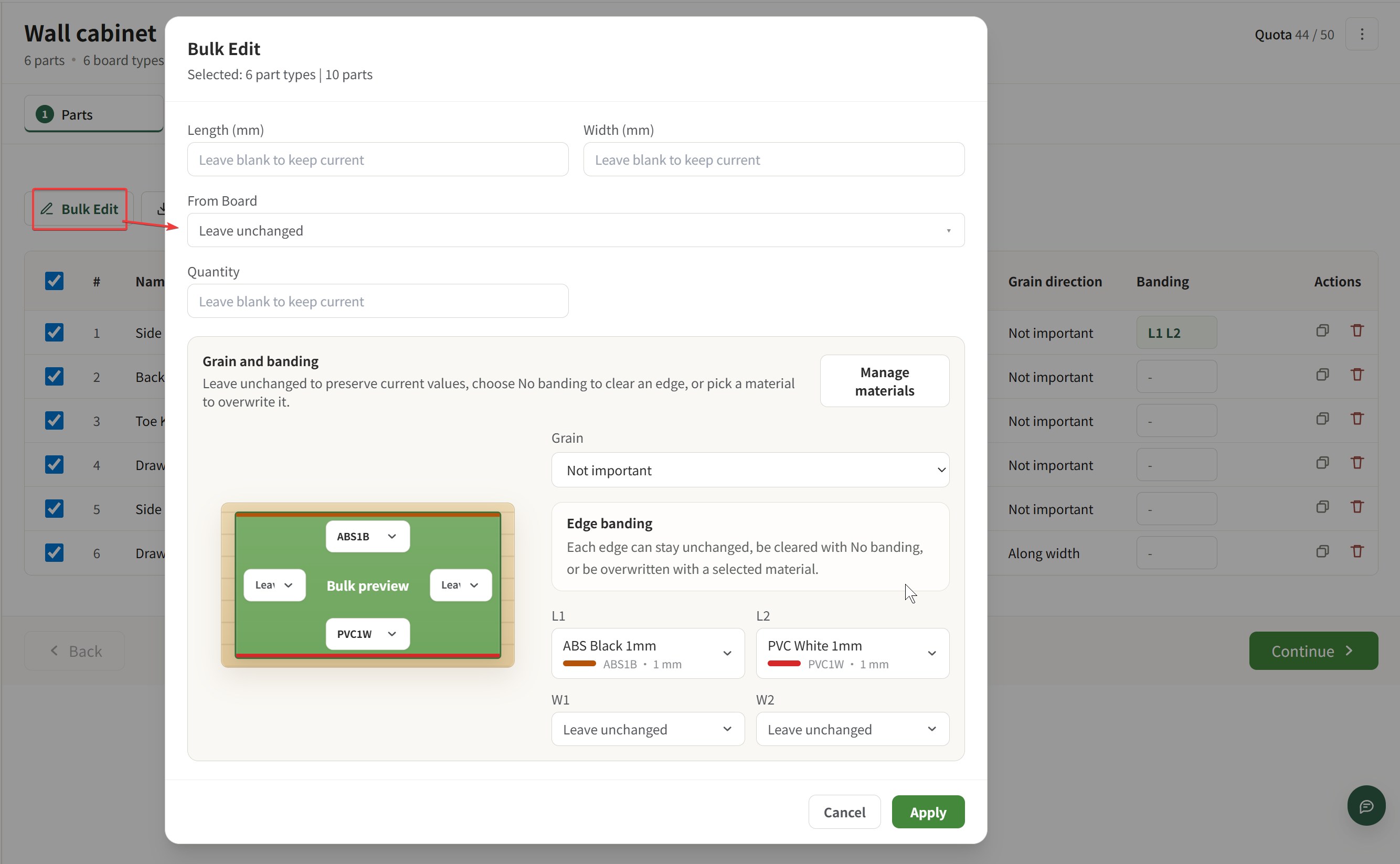Open the From Board dropdown
The image size is (1400, 864).
coord(576,230)
